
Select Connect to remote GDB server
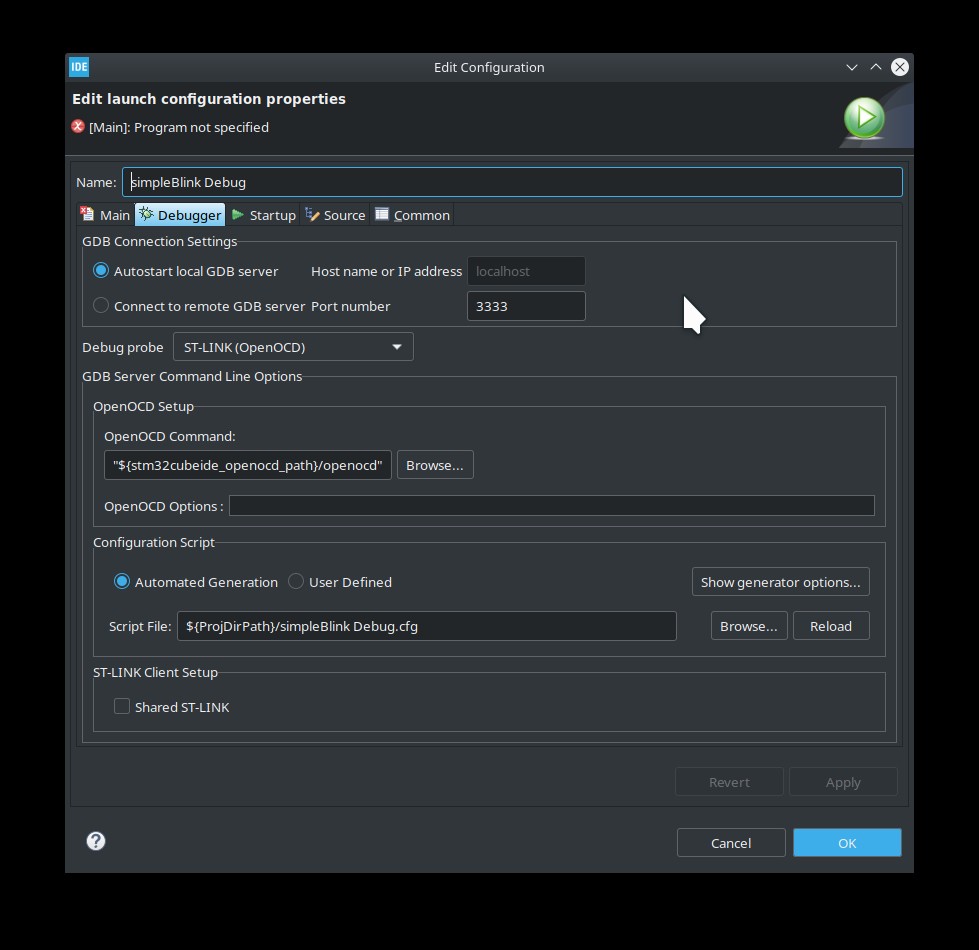pos(100,306)
